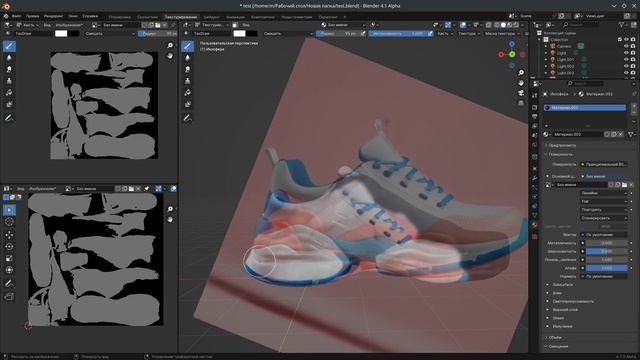The image size is (640, 360).
Task: Activate the Transform tool in UV editor
Action: pyautogui.click(x=9, y=270)
